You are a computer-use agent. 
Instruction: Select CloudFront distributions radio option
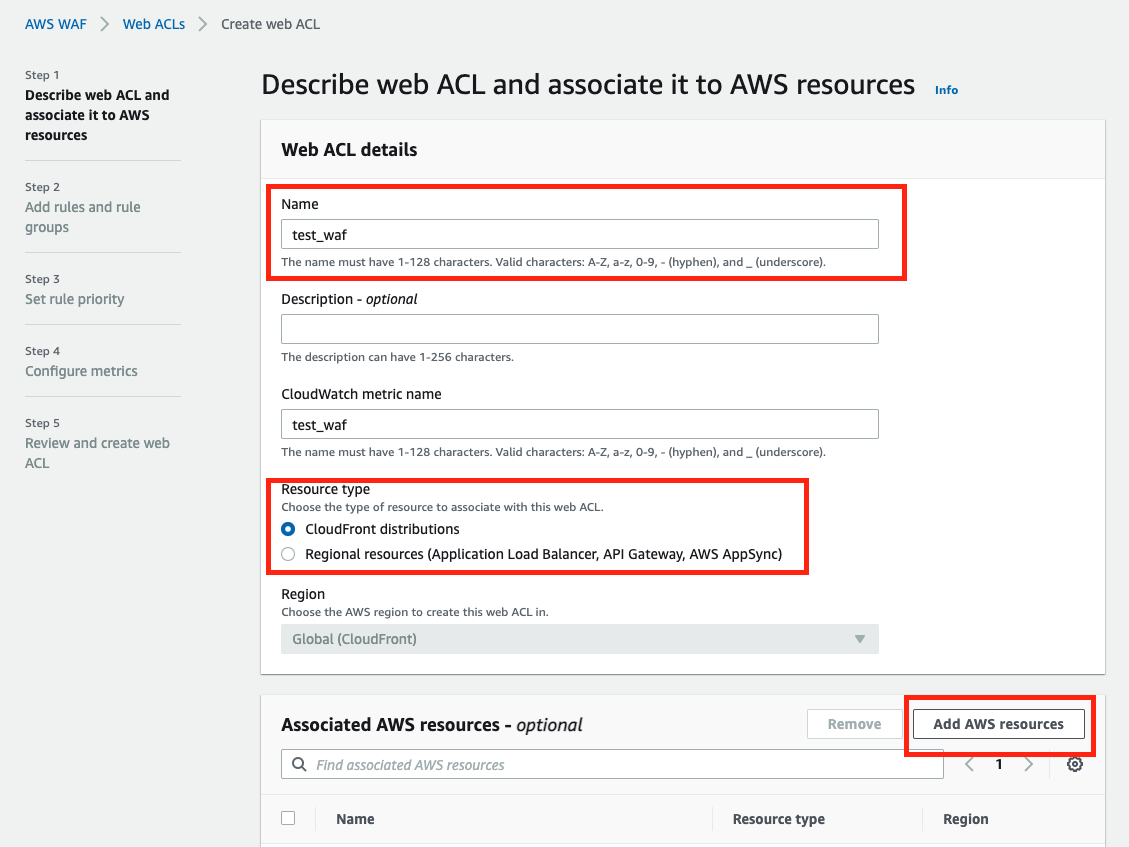(x=289, y=529)
